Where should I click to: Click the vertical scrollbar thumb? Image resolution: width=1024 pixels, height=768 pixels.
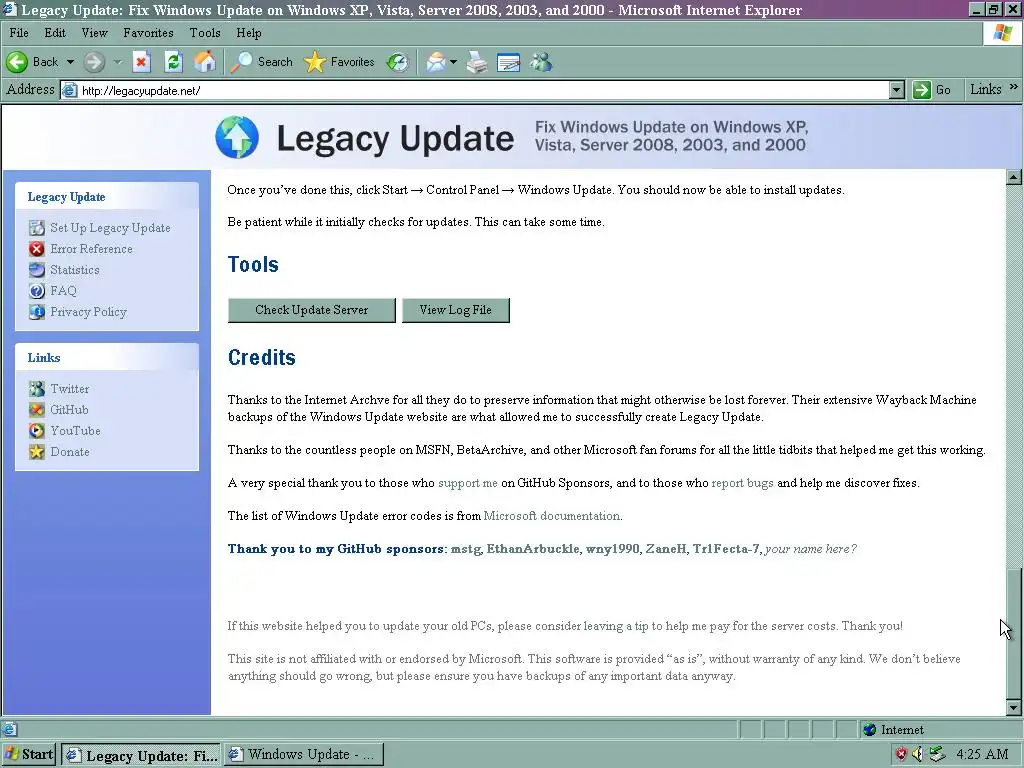(1014, 633)
